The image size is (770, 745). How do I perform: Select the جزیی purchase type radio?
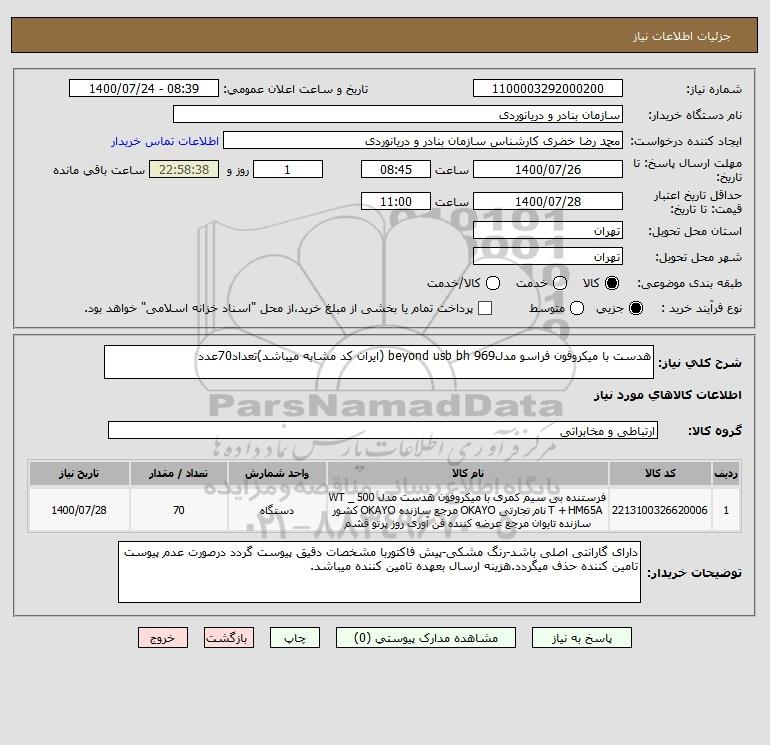pyautogui.click(x=635, y=308)
